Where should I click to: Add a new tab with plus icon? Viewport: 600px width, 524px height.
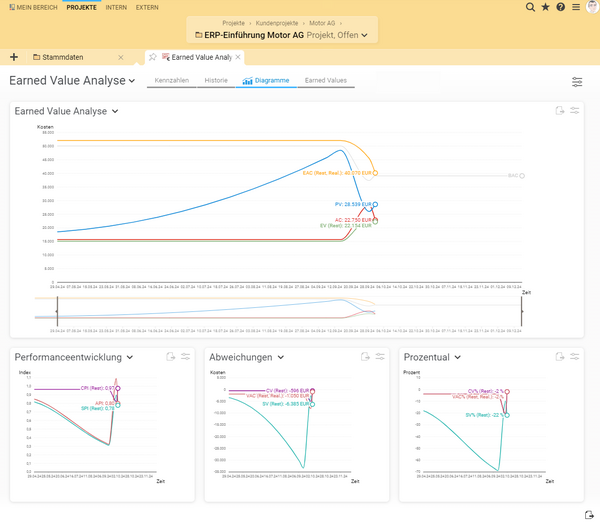tap(13, 57)
